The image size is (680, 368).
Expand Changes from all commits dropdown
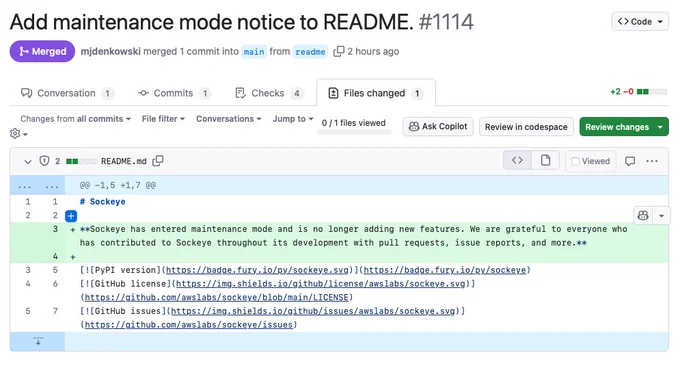75,119
